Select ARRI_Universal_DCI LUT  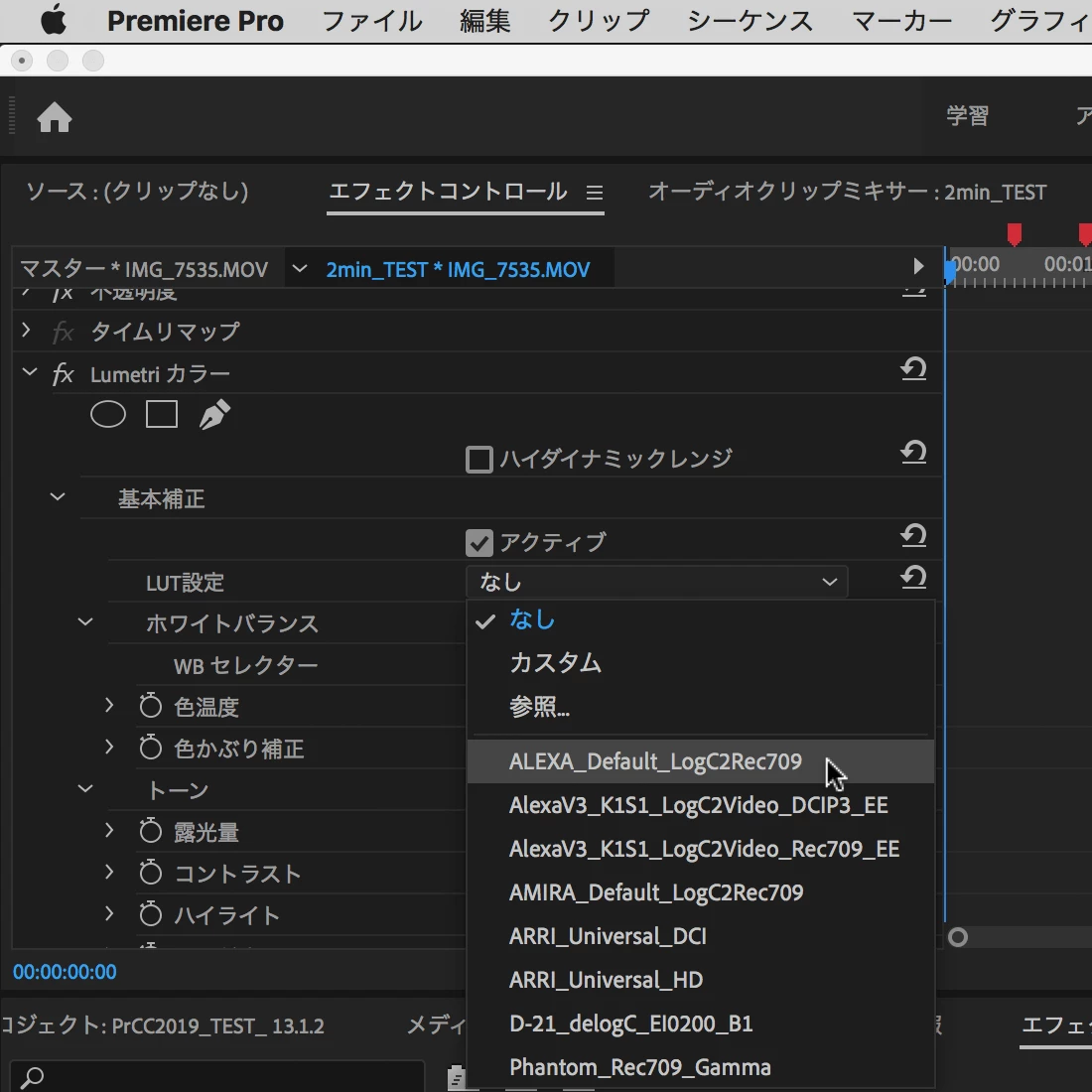click(x=701, y=937)
